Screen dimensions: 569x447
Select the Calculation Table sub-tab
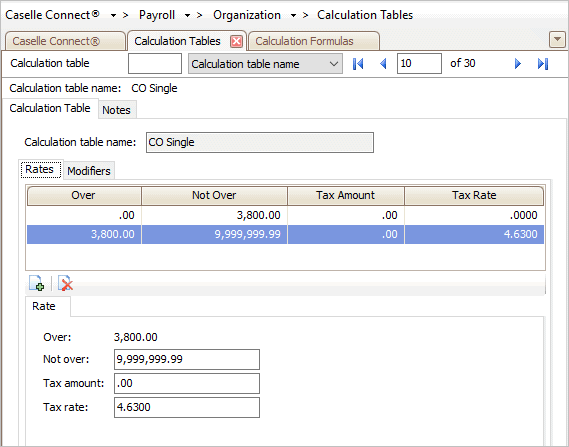(50, 108)
